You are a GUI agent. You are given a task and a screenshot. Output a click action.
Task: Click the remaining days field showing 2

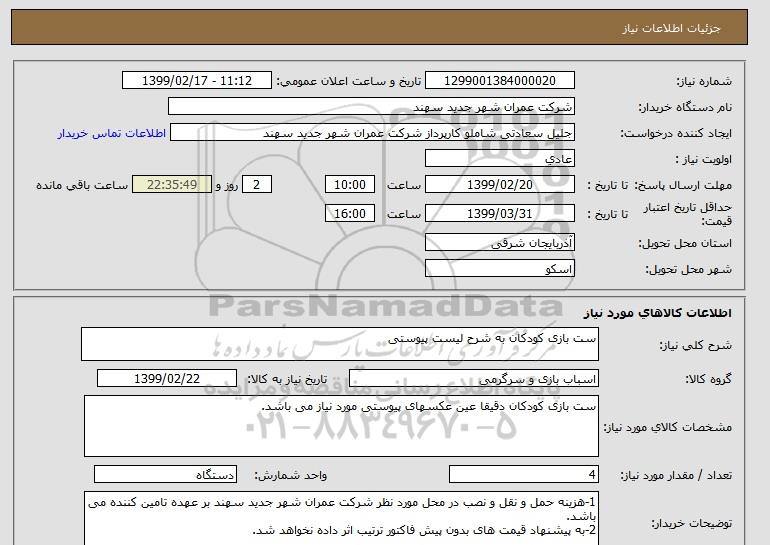click(256, 185)
